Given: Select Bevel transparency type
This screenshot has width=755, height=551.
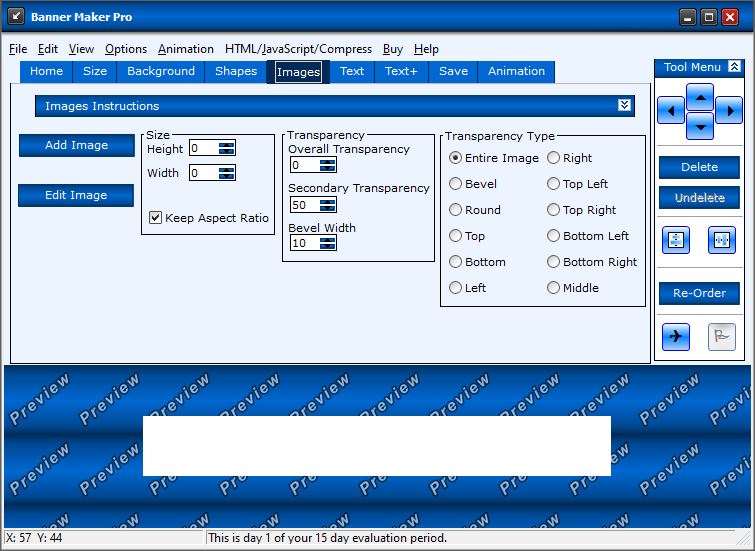Looking at the screenshot, I should click(x=473, y=184).
